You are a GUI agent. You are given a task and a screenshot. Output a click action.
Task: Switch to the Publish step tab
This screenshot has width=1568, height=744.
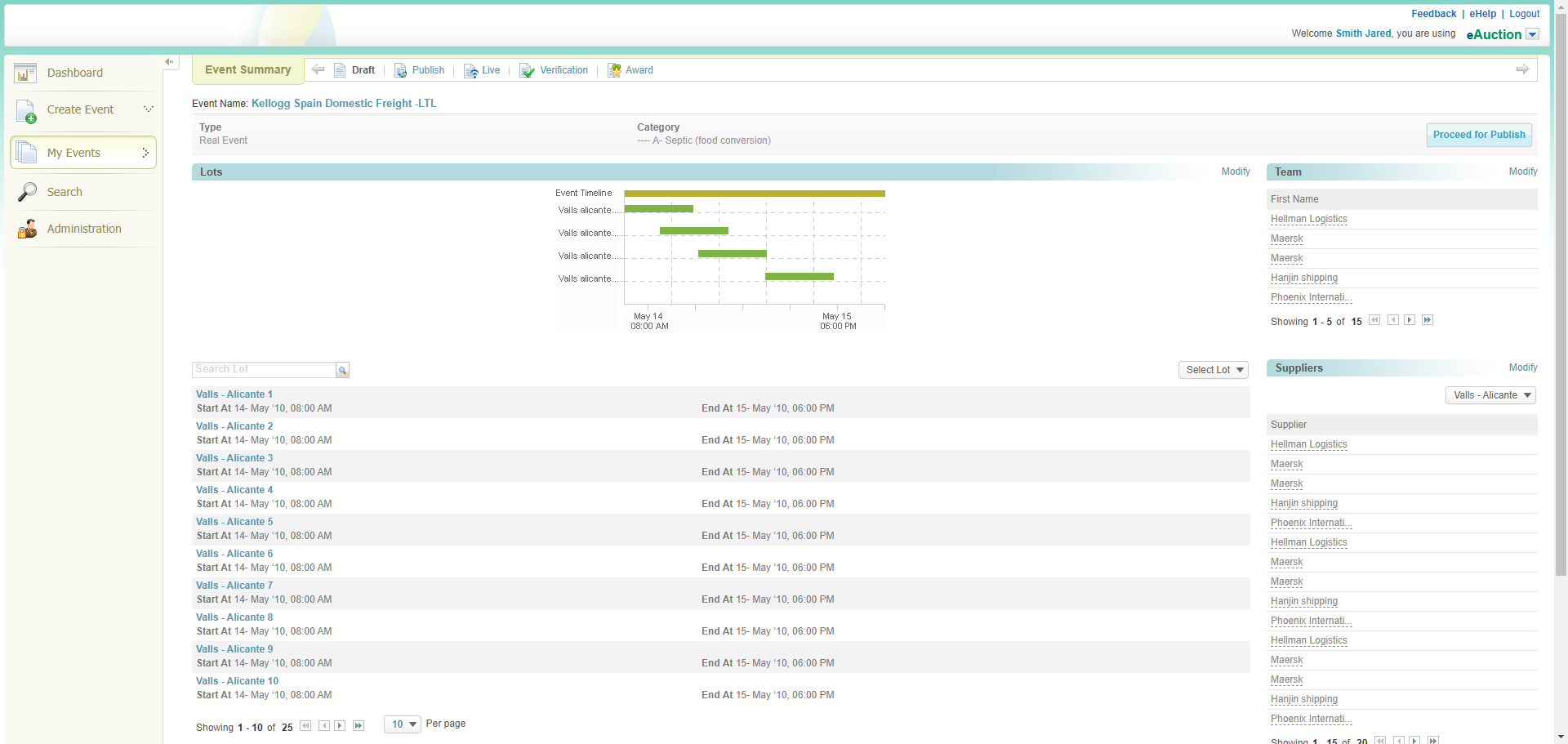[x=420, y=71]
